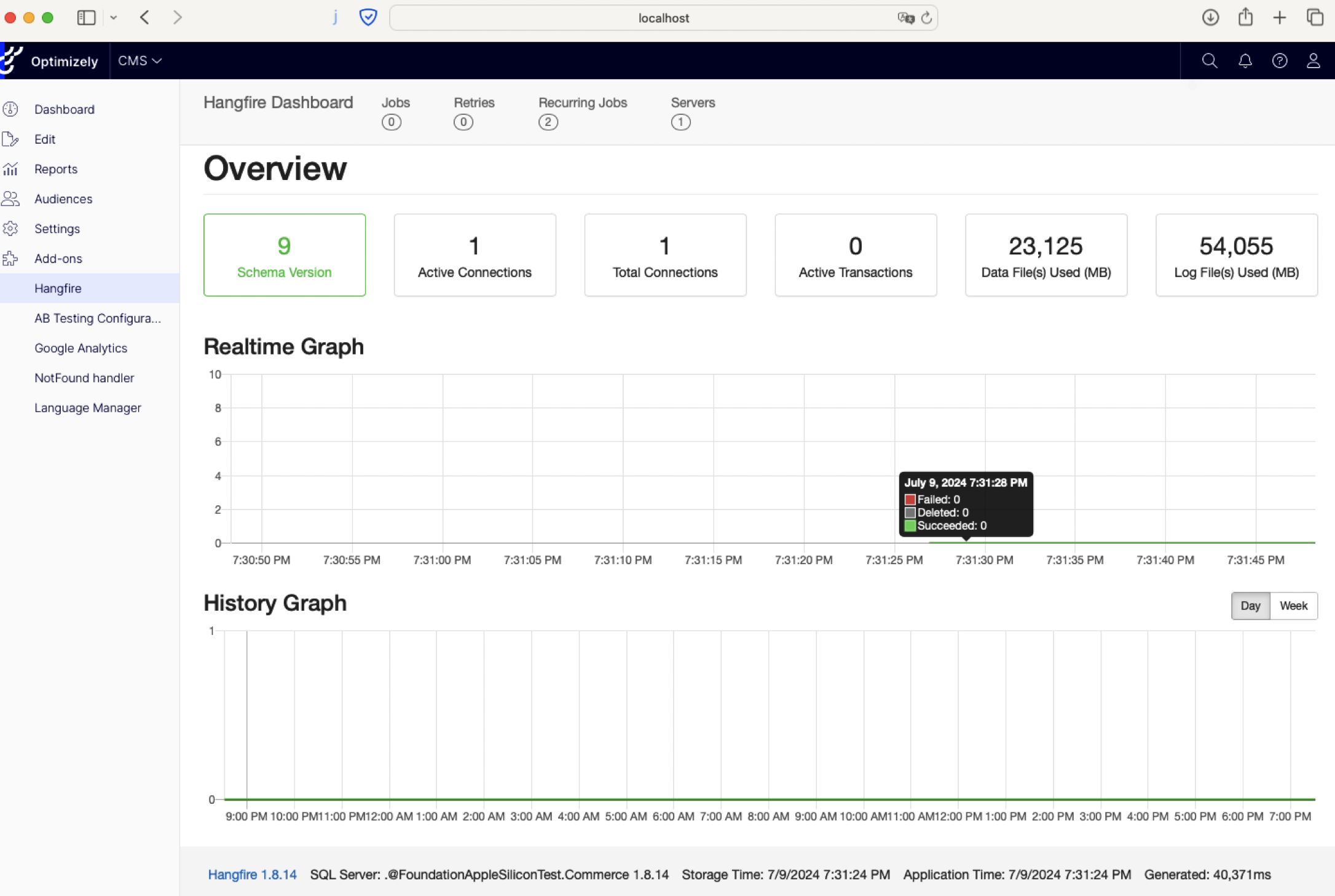Toggle the Safari sidebar icon
The image size is (1335, 896).
(87, 17)
